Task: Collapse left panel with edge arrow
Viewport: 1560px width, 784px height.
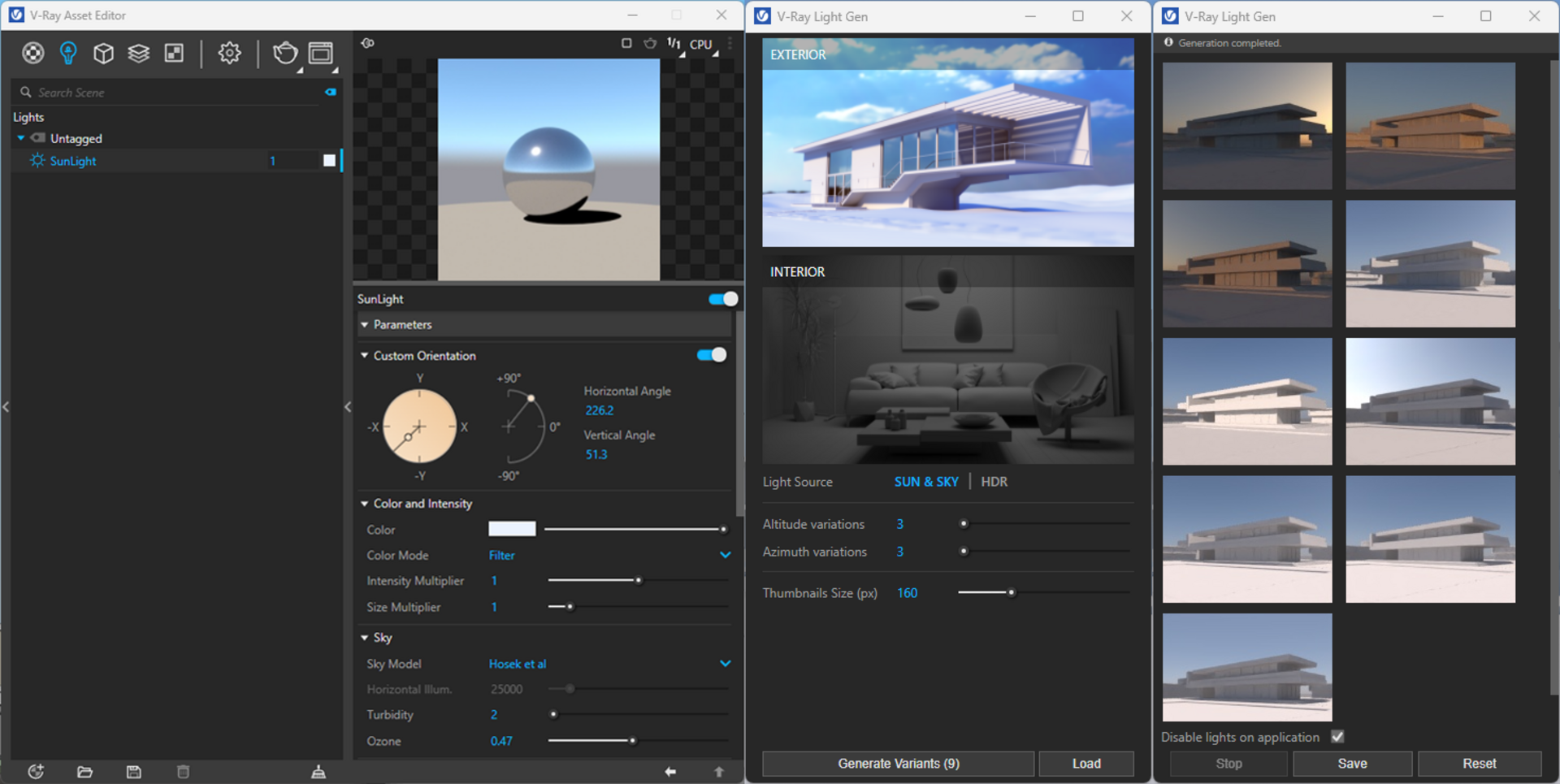Action: pos(6,407)
